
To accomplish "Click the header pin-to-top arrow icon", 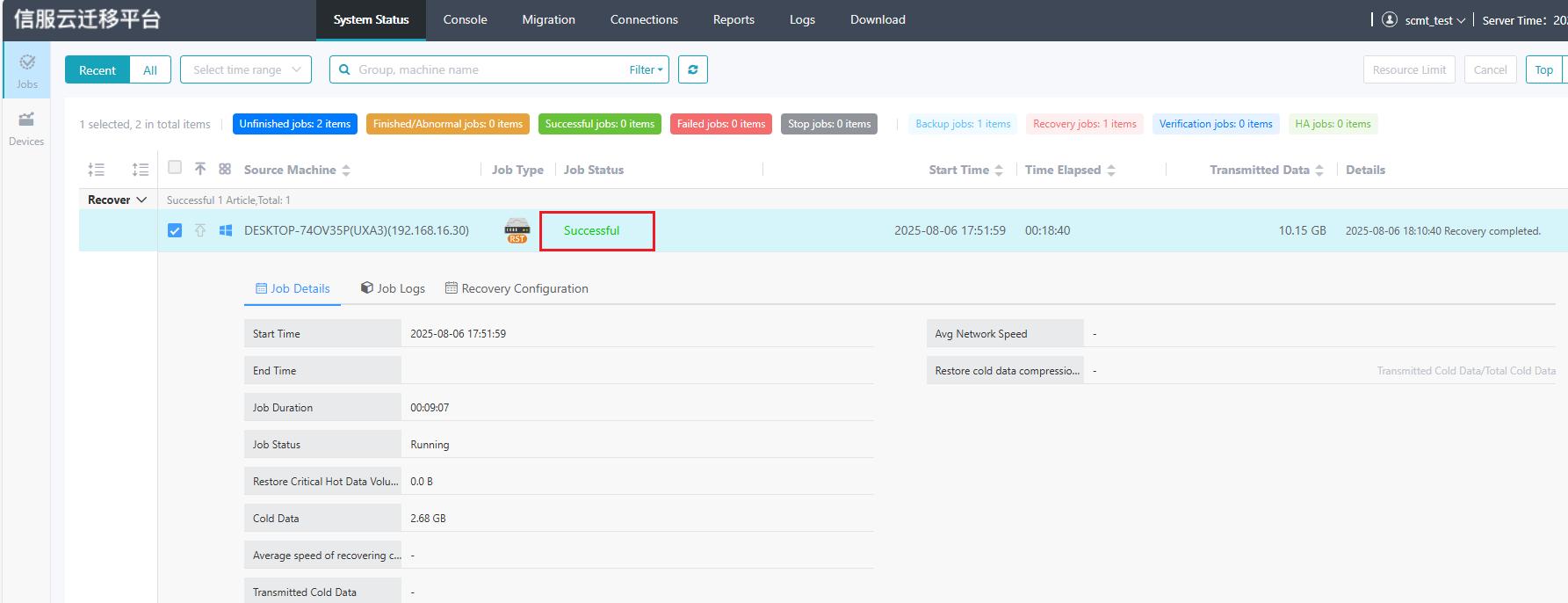I will tap(200, 169).
